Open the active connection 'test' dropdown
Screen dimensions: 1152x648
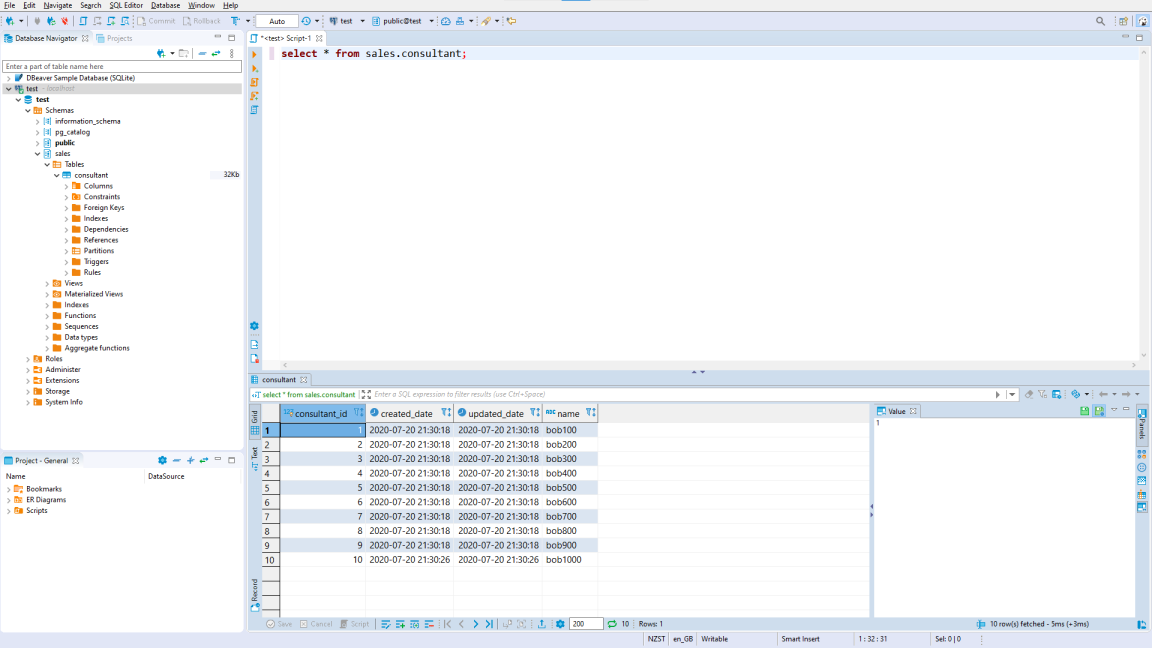tap(362, 21)
